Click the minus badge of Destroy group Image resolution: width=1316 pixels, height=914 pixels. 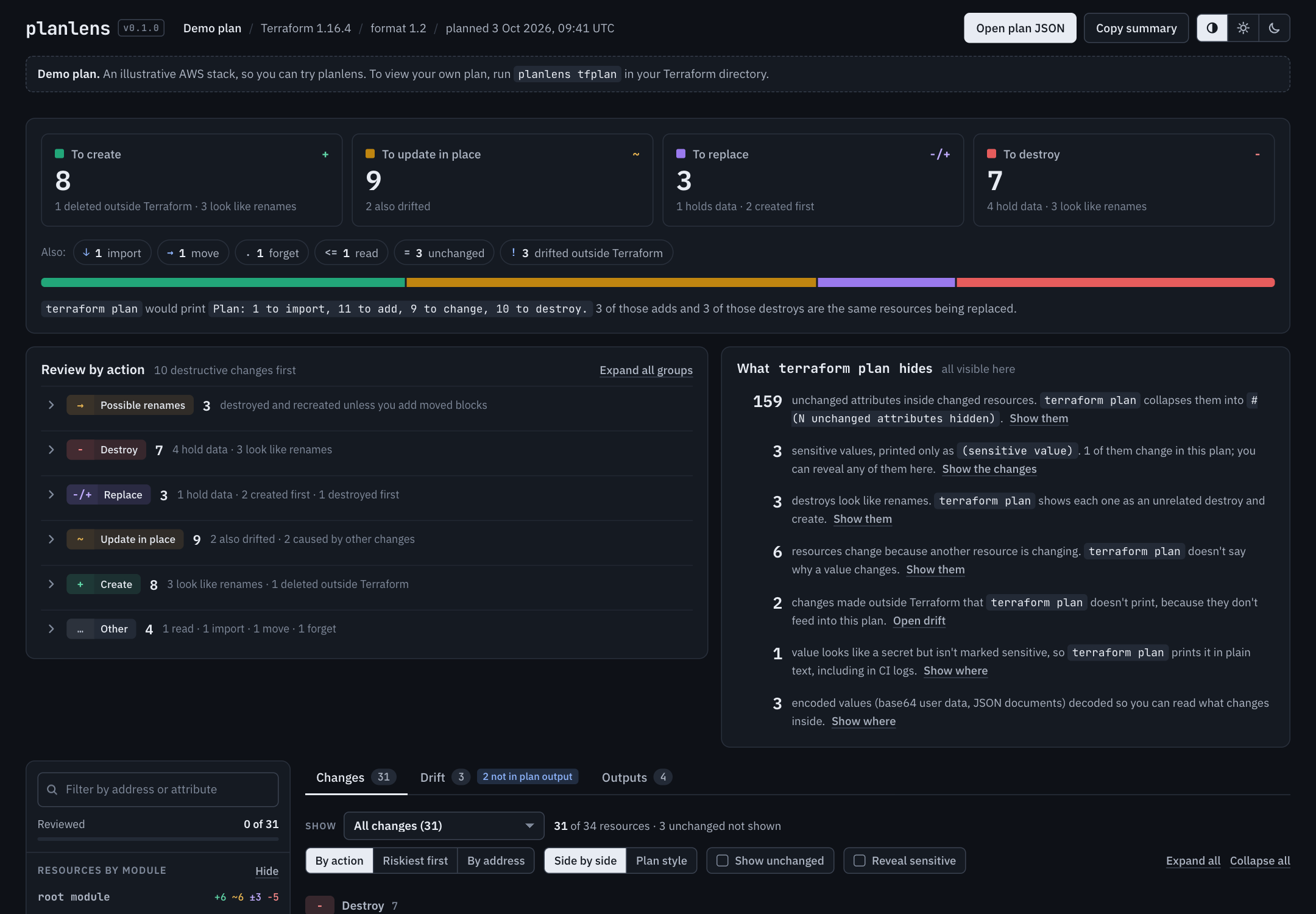point(80,450)
